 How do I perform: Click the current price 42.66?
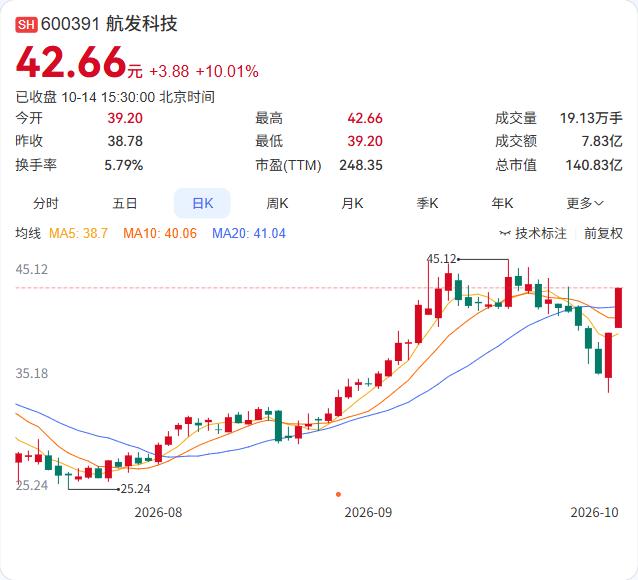[70, 62]
